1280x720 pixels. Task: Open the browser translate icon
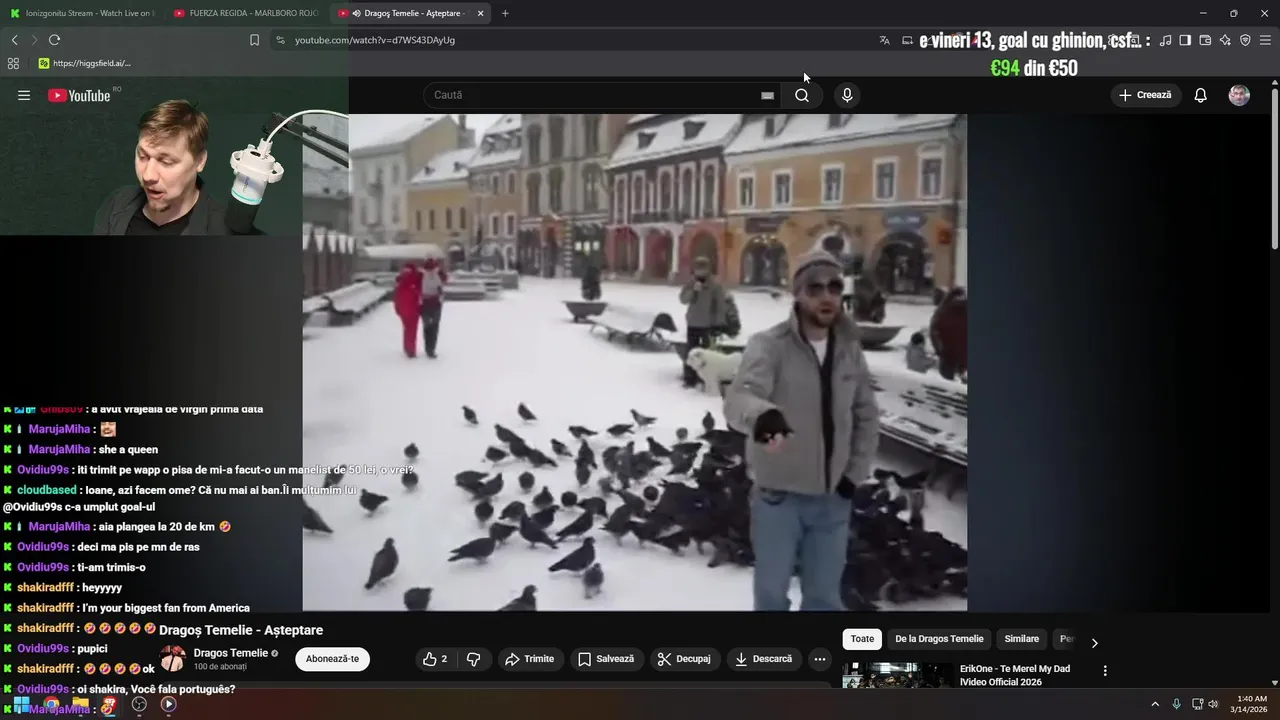[884, 40]
